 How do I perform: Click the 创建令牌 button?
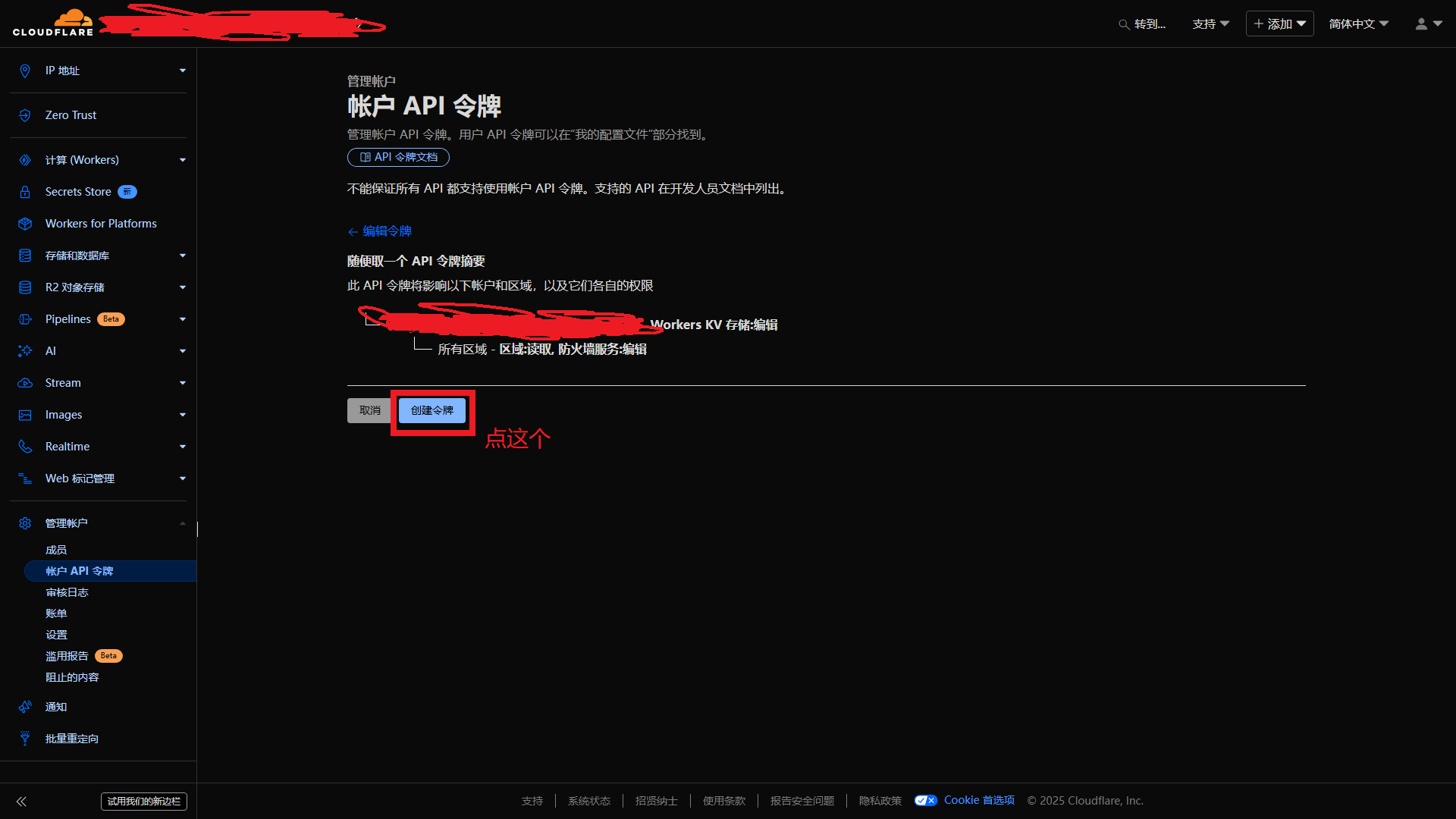point(432,410)
